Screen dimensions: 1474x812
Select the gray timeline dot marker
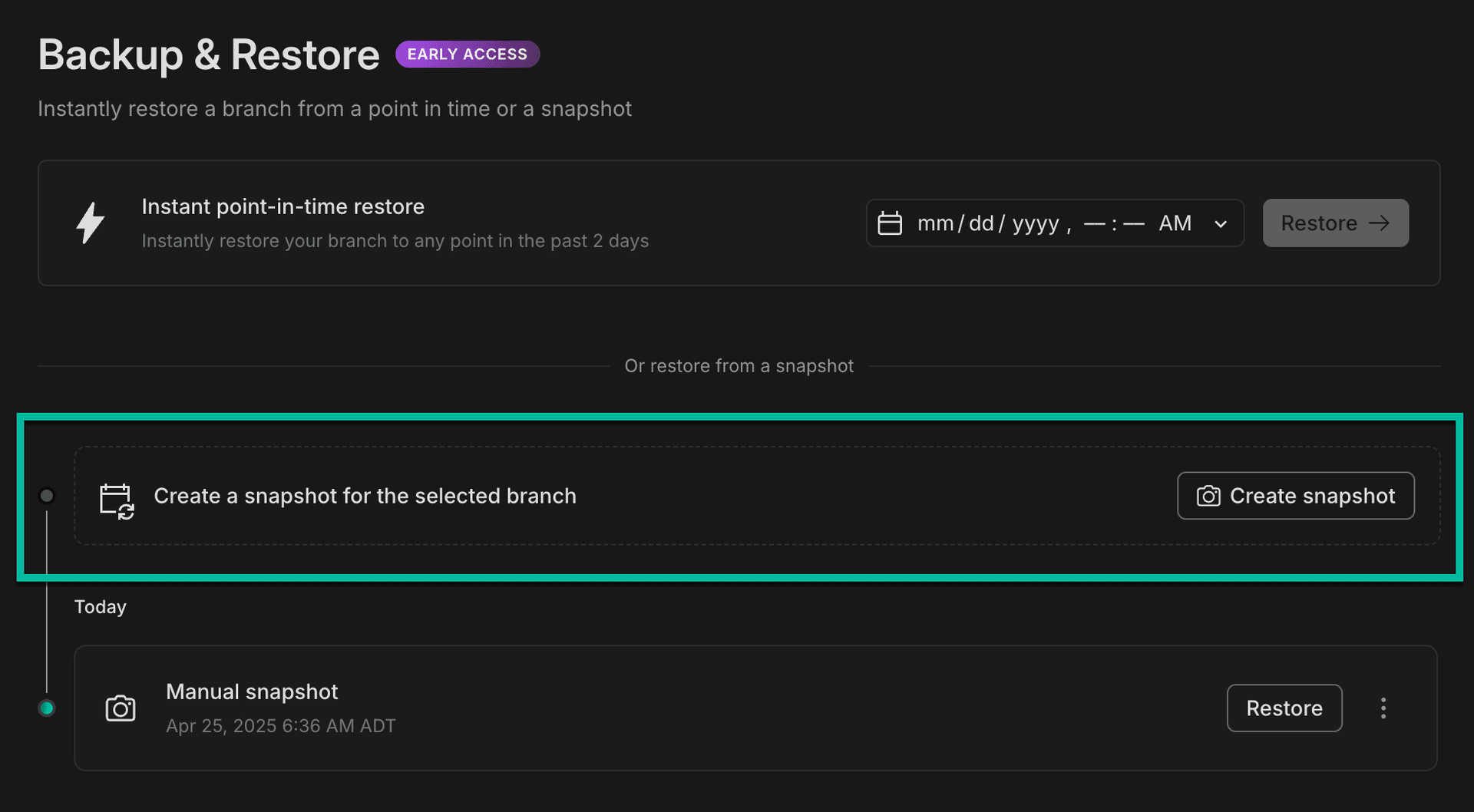coord(47,496)
